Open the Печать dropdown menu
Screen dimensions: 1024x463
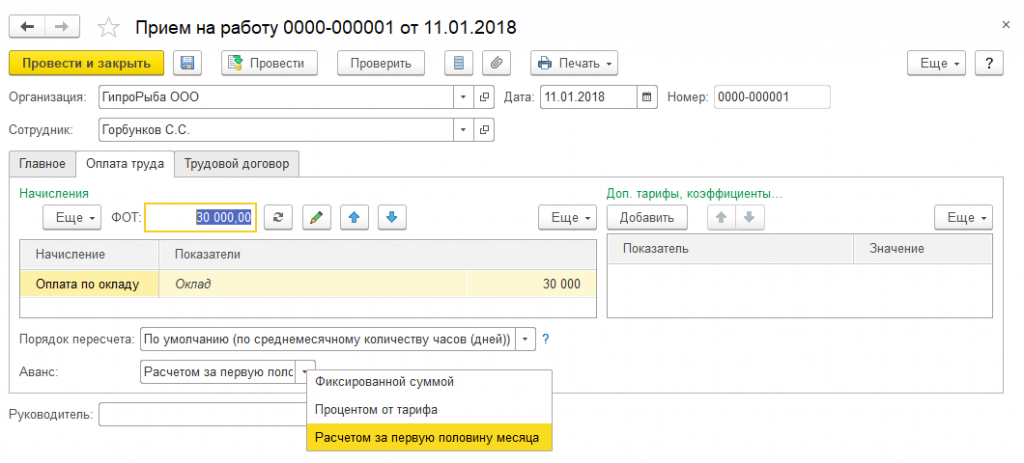[x=574, y=63]
